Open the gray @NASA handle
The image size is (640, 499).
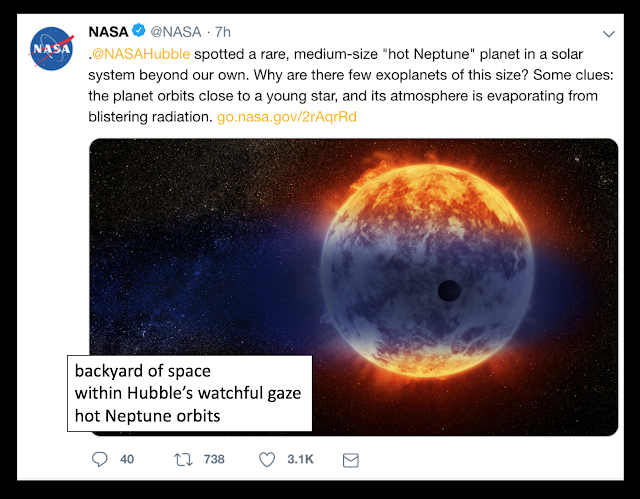coord(176,31)
